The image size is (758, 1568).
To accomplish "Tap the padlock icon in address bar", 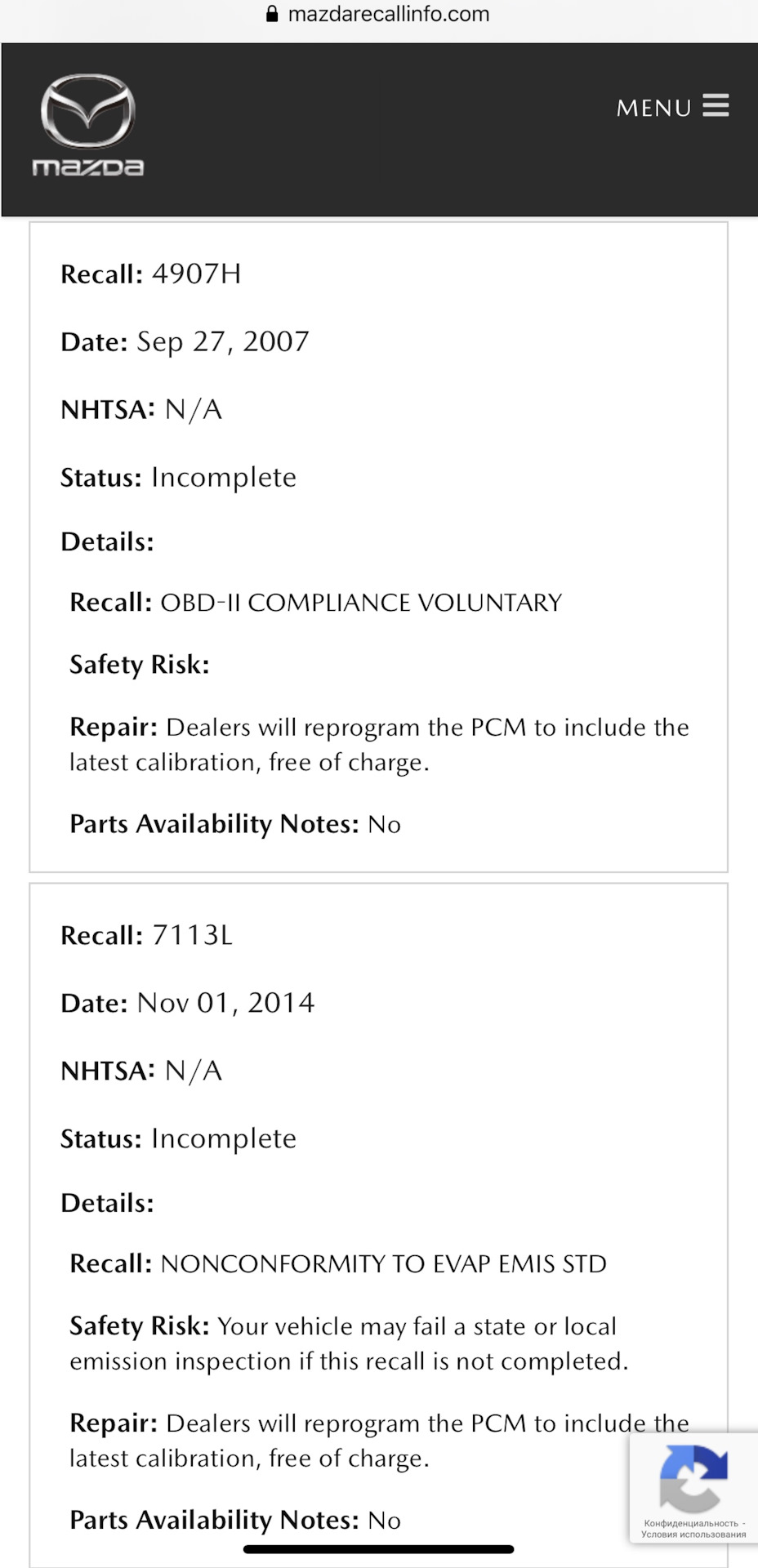I will [x=272, y=14].
